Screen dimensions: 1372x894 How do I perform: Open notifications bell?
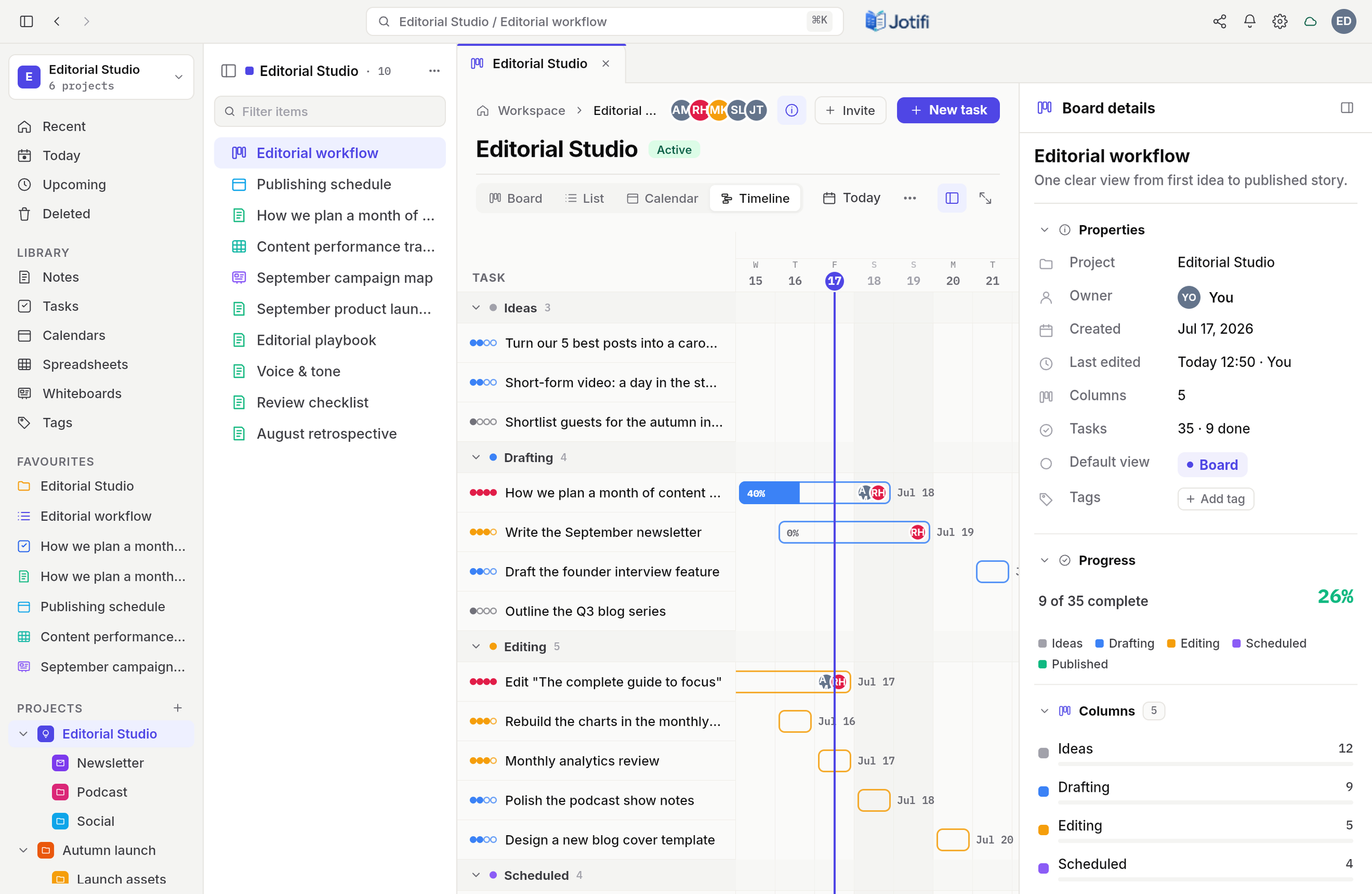click(x=1249, y=21)
